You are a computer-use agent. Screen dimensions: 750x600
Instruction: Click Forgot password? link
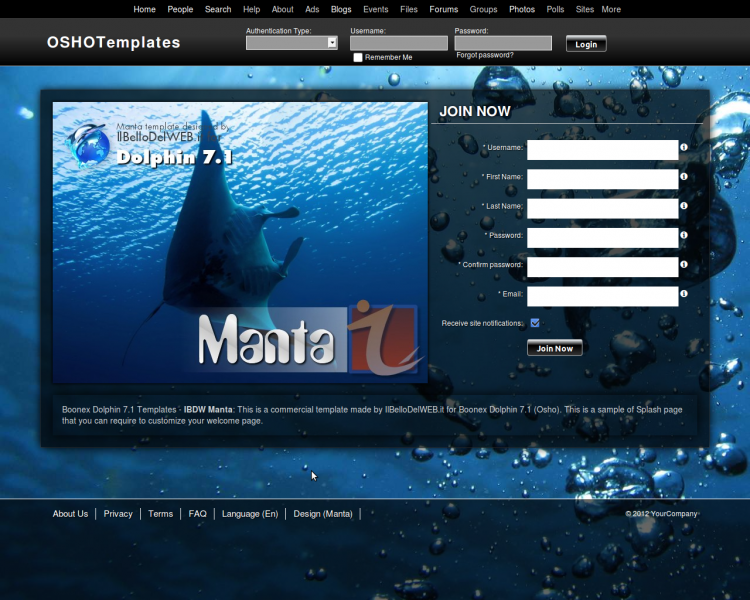click(x=485, y=55)
